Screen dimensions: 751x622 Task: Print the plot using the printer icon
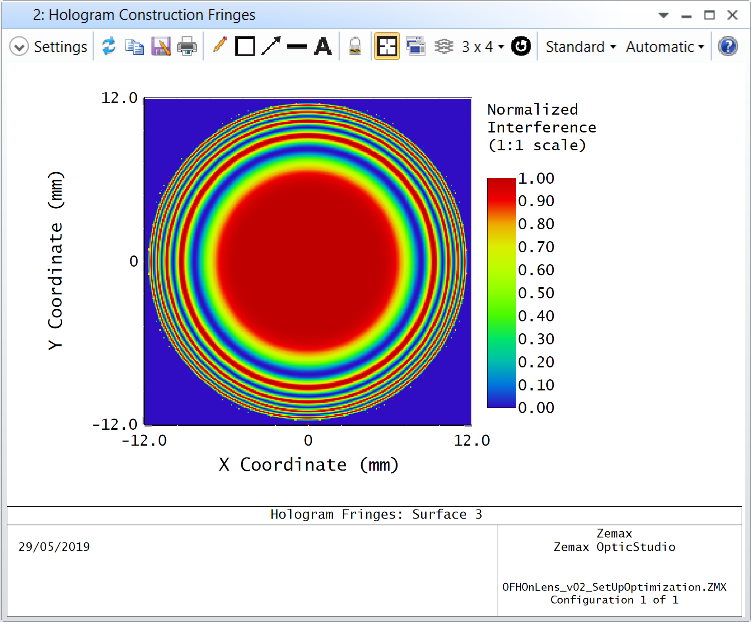pos(187,46)
